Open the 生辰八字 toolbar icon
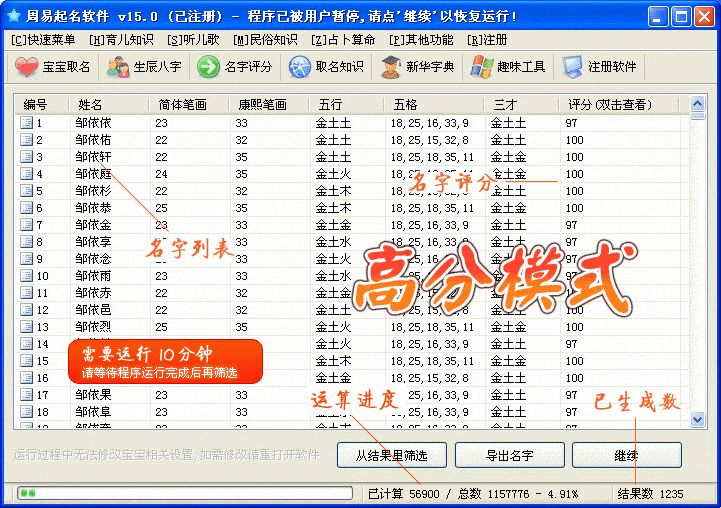The width and height of the screenshot is (721, 508). coord(118,67)
